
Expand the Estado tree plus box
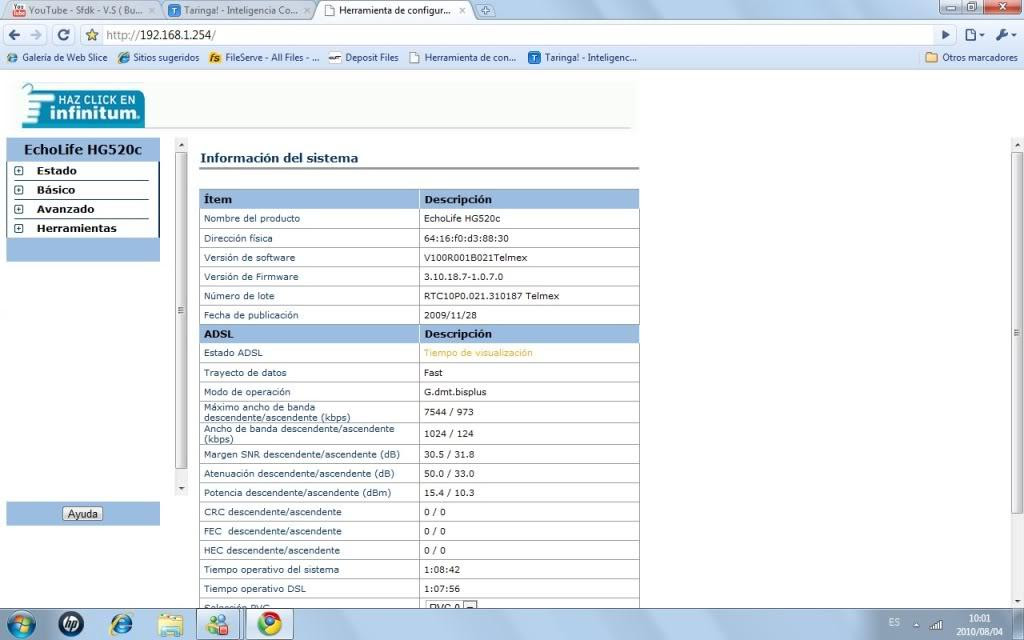(x=19, y=171)
